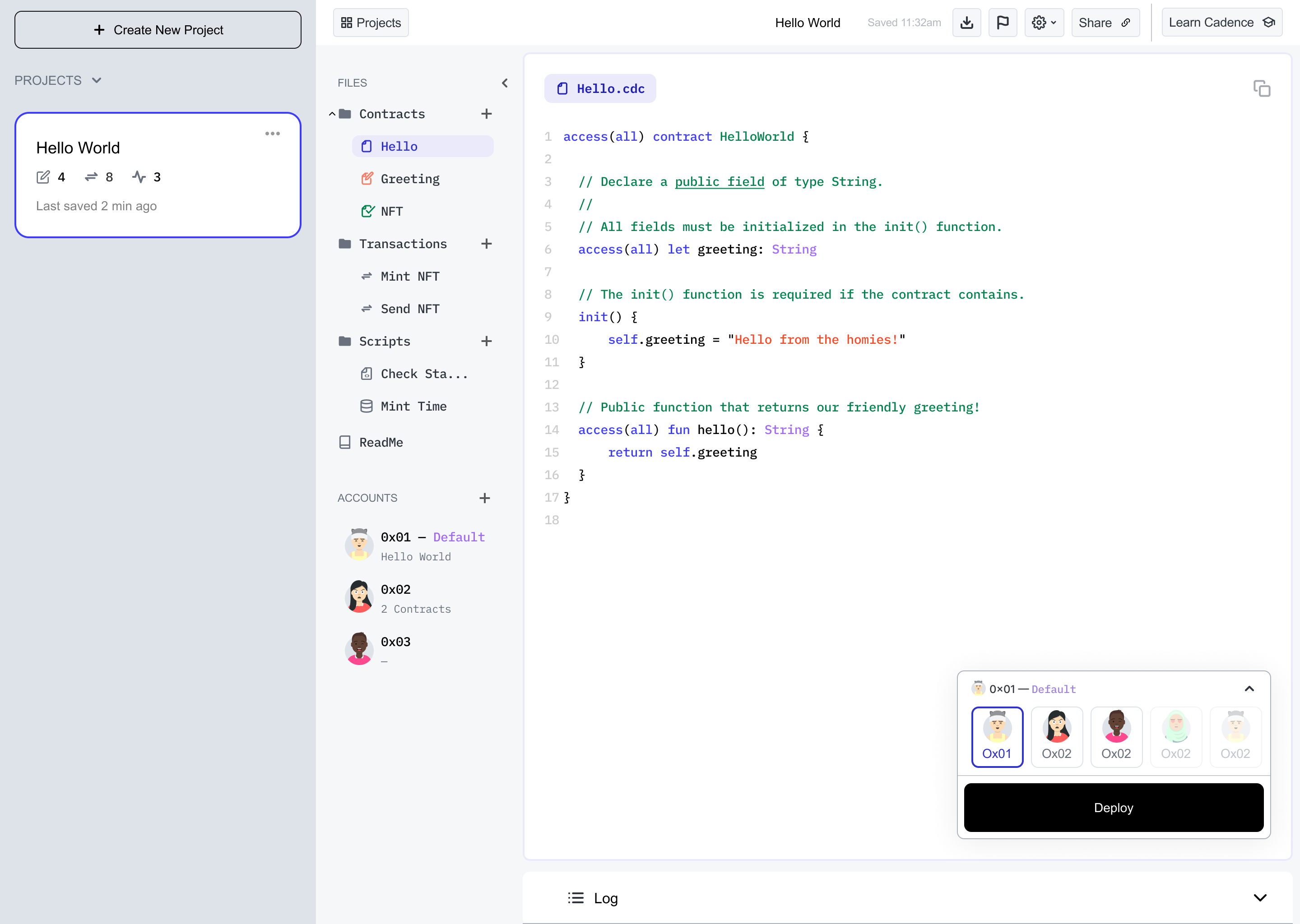Collapse the Contracts folder
The height and width of the screenshot is (924, 1300).
point(332,113)
